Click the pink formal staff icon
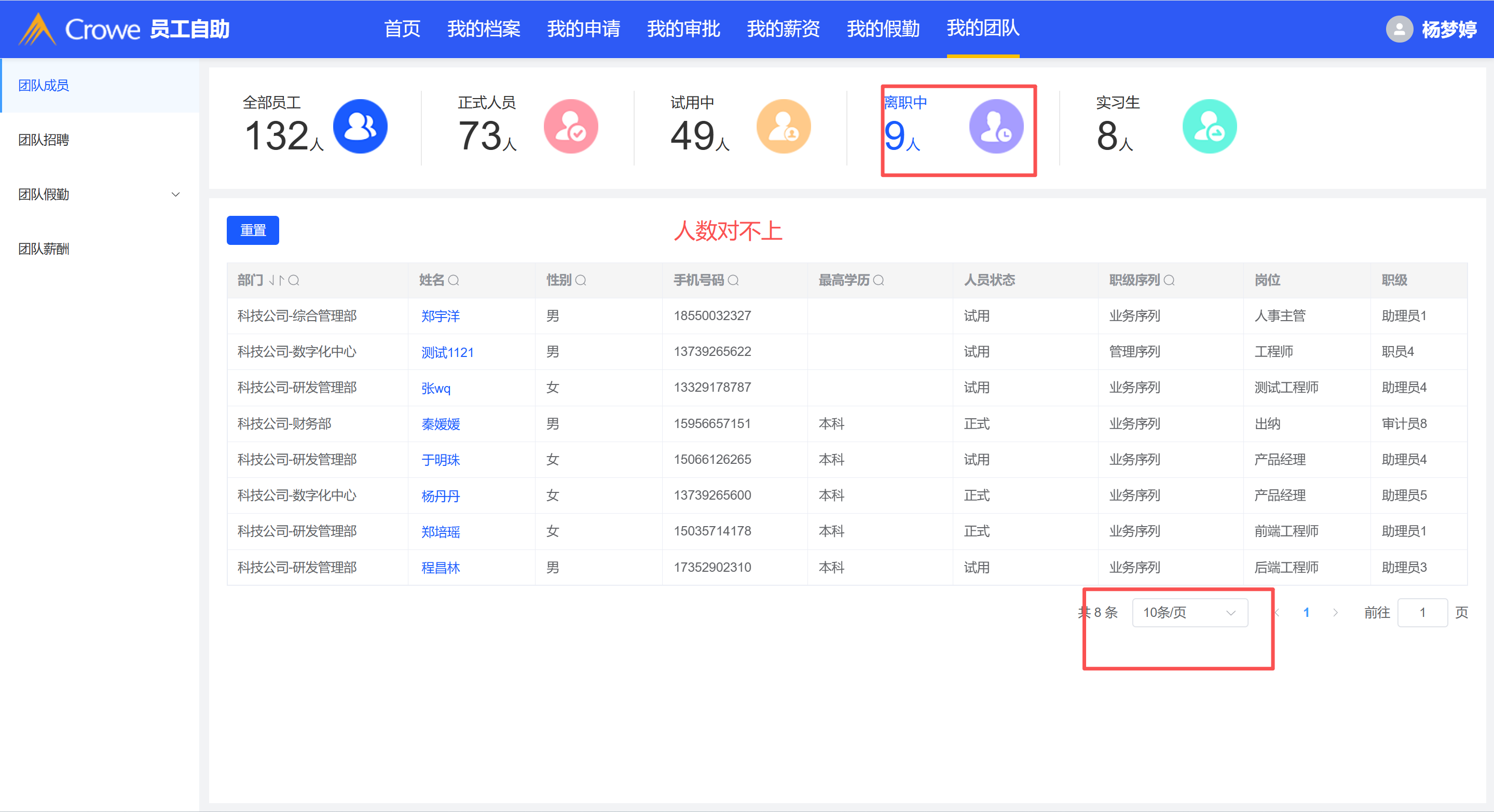The width and height of the screenshot is (1494, 812). (571, 127)
